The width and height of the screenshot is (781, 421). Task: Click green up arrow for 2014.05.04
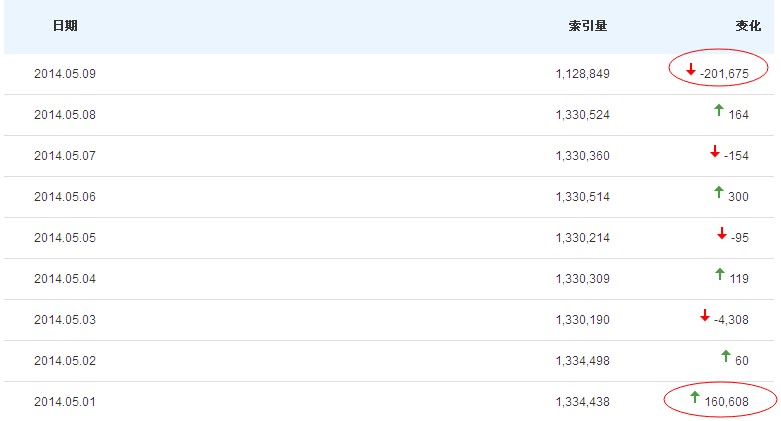(719, 274)
